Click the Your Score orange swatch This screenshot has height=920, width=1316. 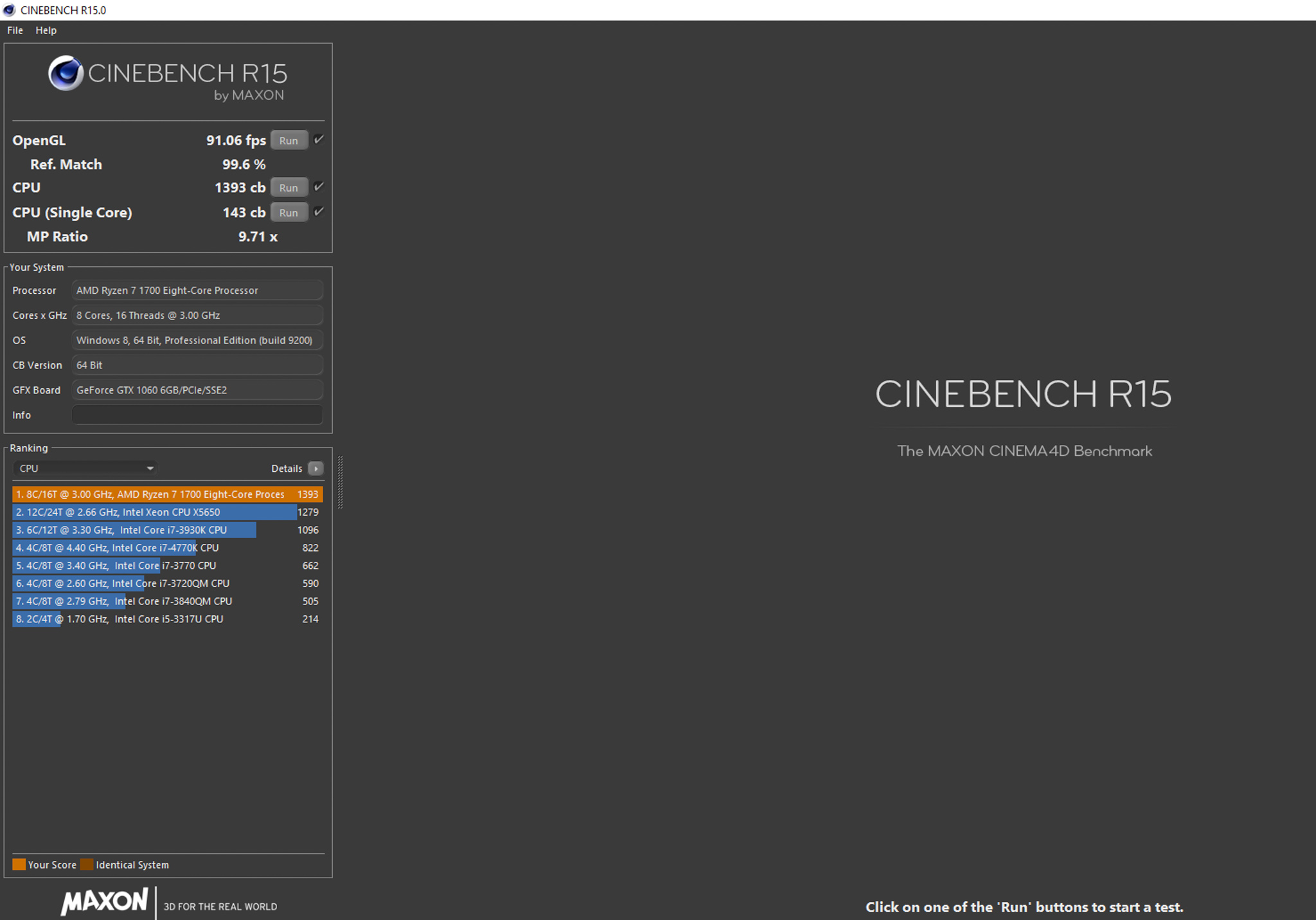point(19,865)
